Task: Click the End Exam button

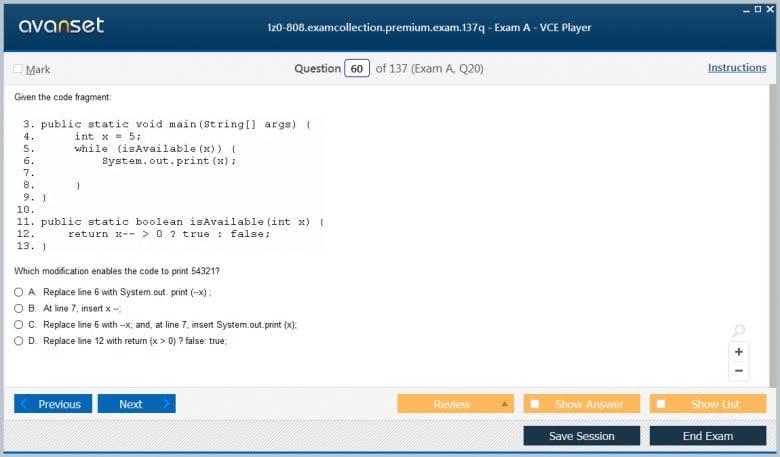Action: click(x=707, y=436)
